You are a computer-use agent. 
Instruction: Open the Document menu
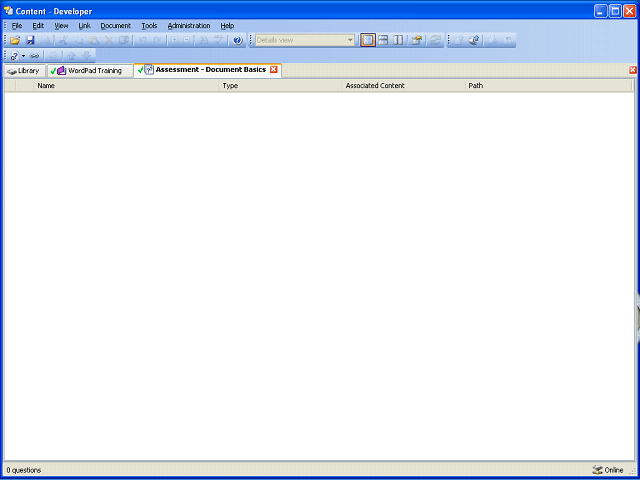[116, 26]
